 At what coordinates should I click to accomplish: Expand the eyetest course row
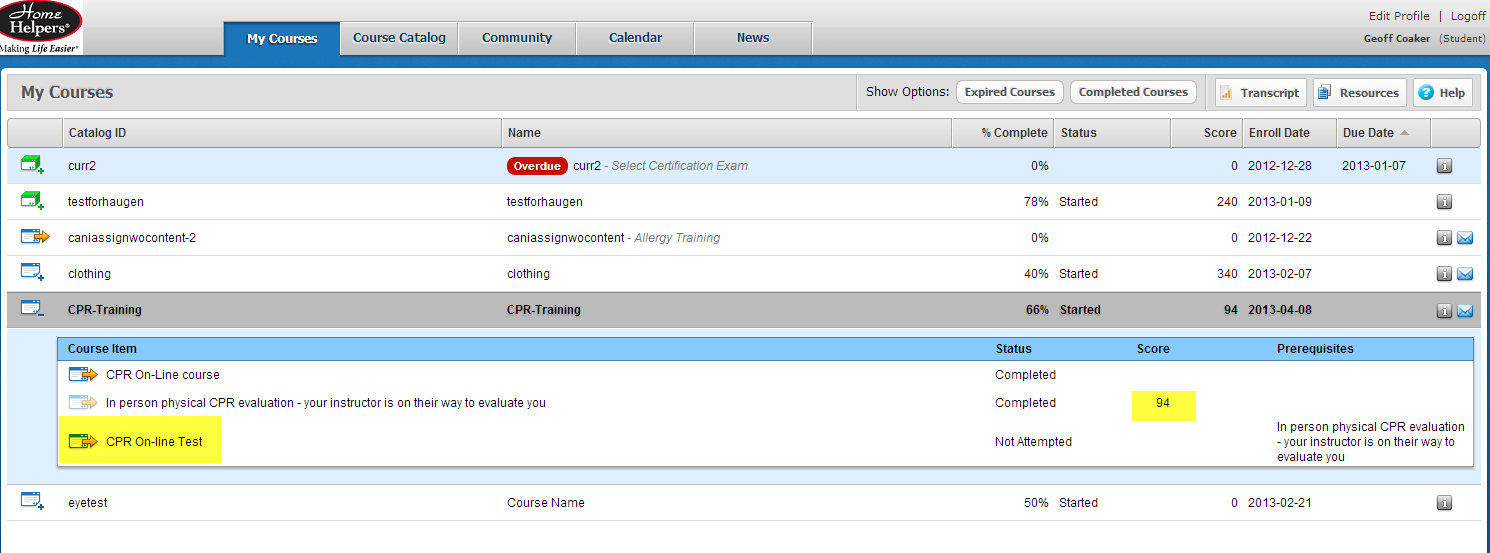click(x=32, y=502)
